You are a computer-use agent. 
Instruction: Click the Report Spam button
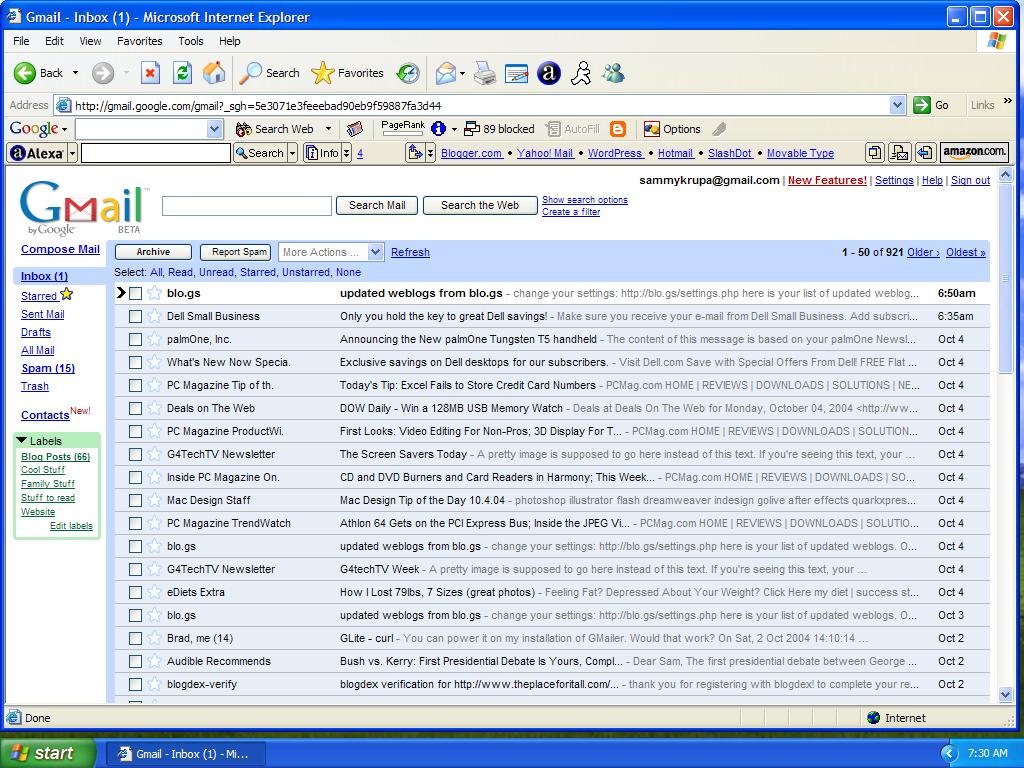coord(239,252)
